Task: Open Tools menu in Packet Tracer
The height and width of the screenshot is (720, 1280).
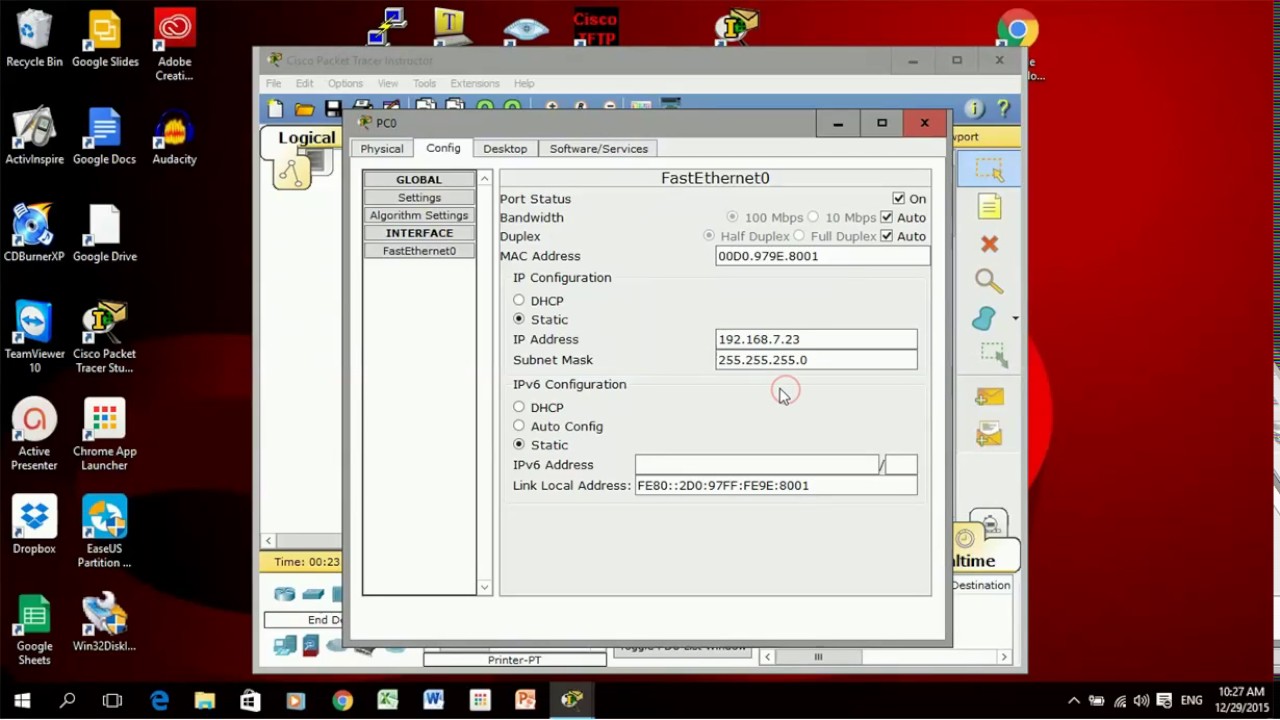Action: 425,83
